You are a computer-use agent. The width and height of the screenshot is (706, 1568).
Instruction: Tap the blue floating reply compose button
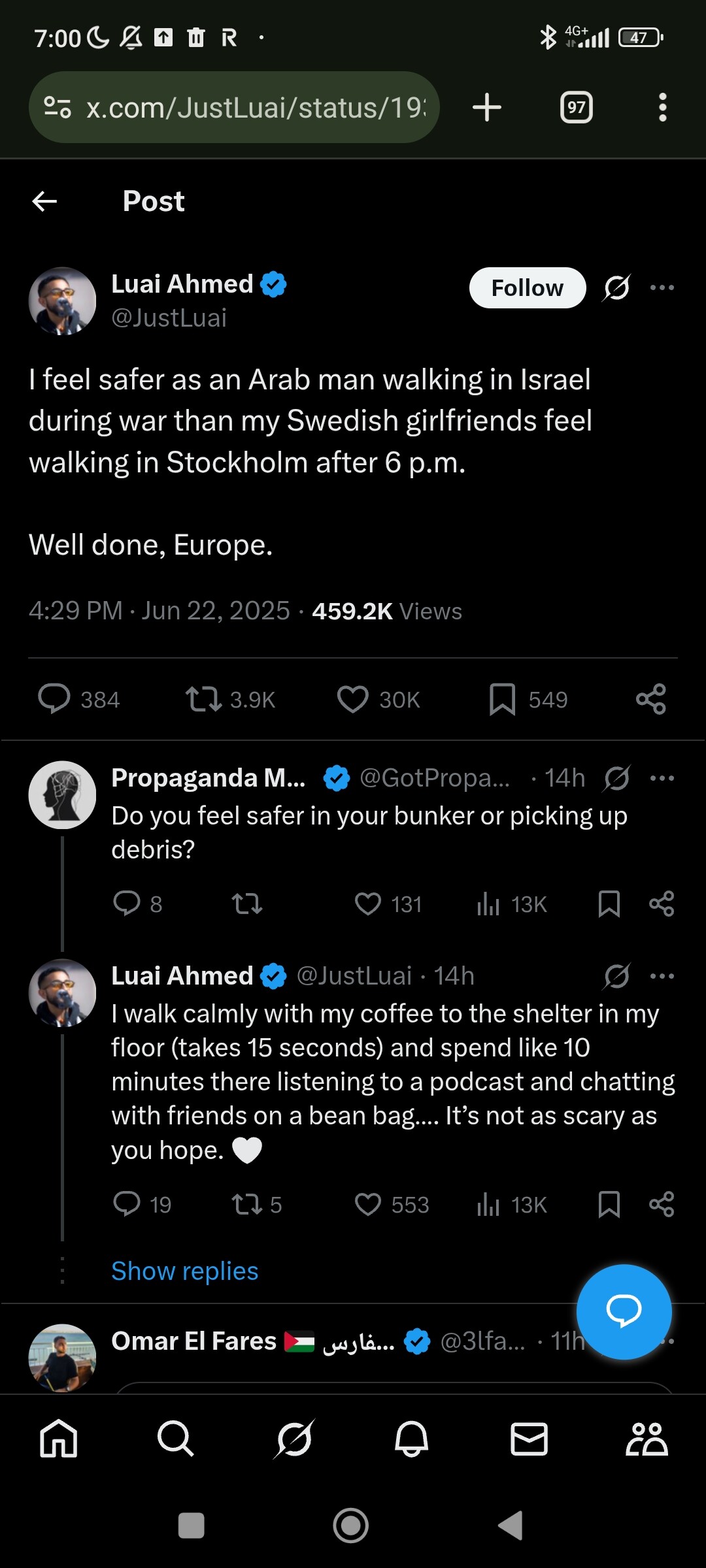click(624, 1312)
